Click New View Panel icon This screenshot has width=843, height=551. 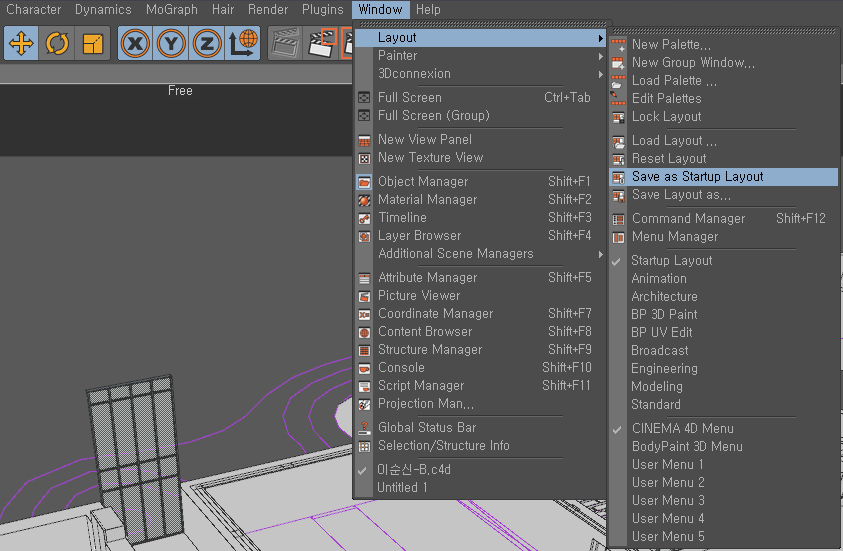[364, 140]
